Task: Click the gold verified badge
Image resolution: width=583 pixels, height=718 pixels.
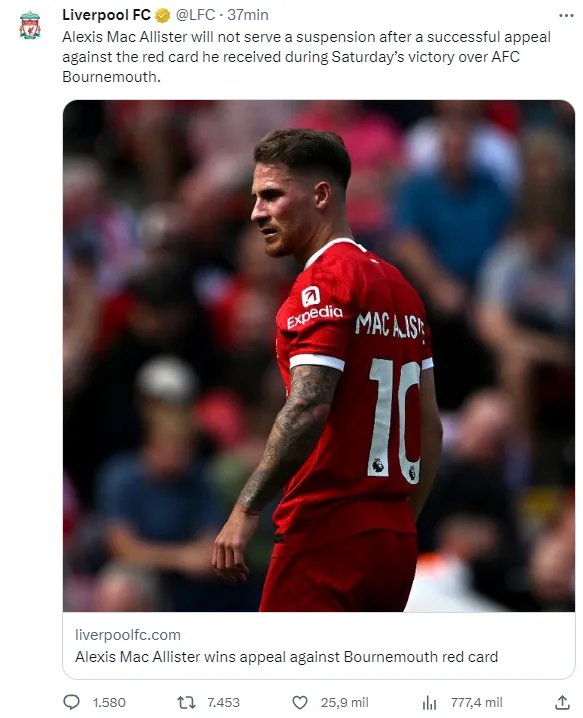Action: click(162, 16)
